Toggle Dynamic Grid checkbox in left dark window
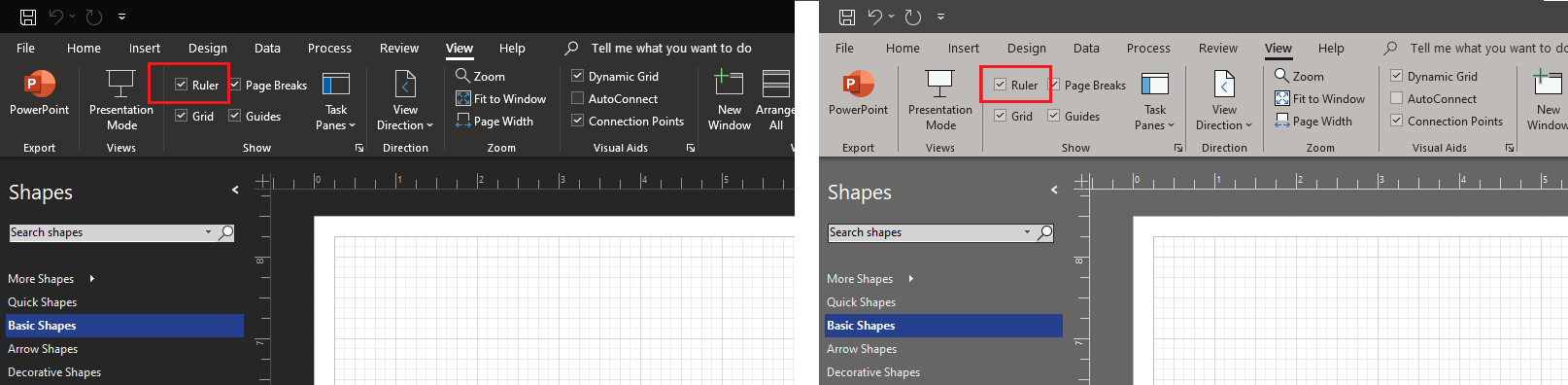Screen dimensions: 1568x385 tap(577, 76)
